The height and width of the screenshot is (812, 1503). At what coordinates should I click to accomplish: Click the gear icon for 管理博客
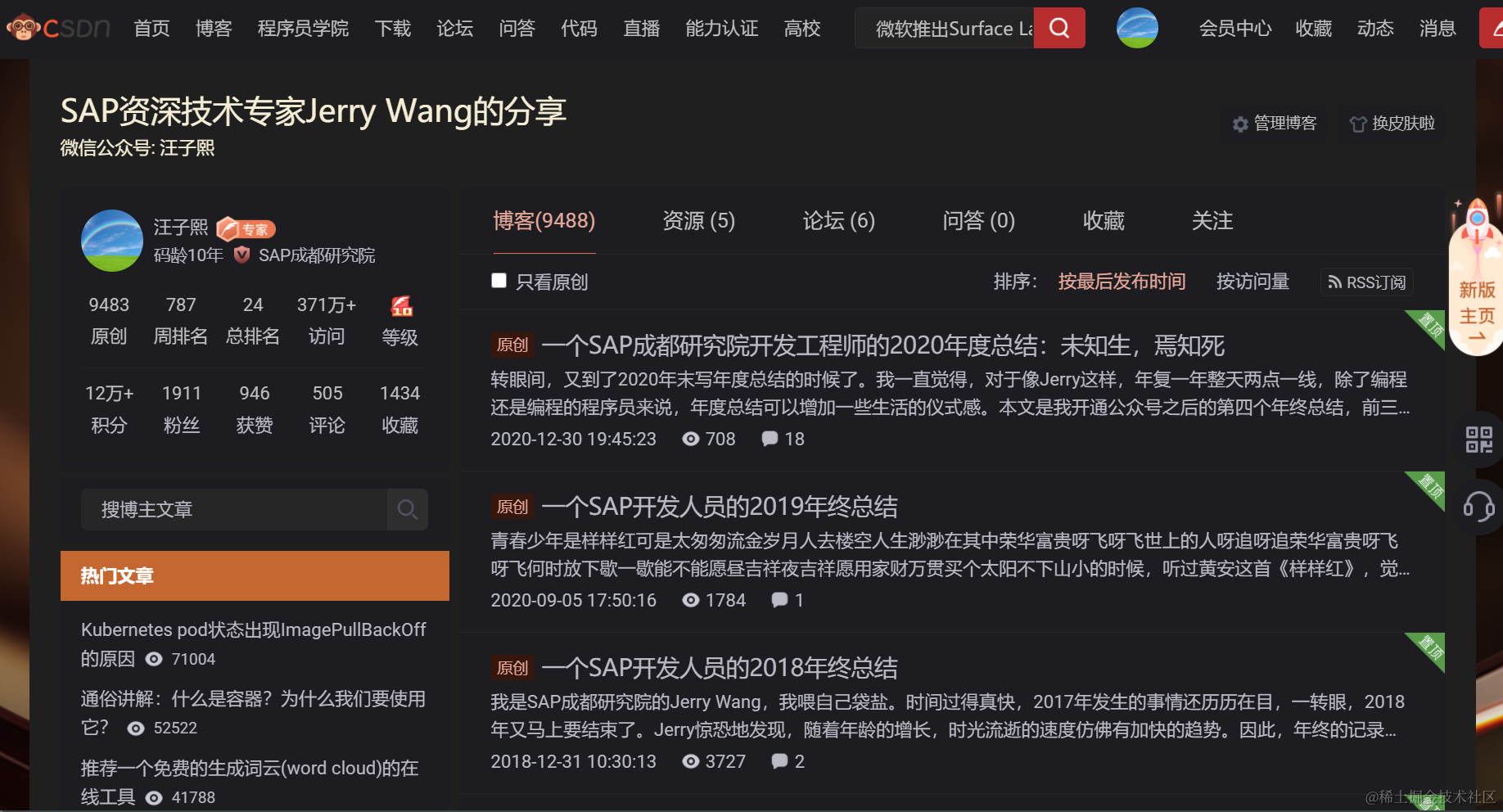[x=1240, y=124]
